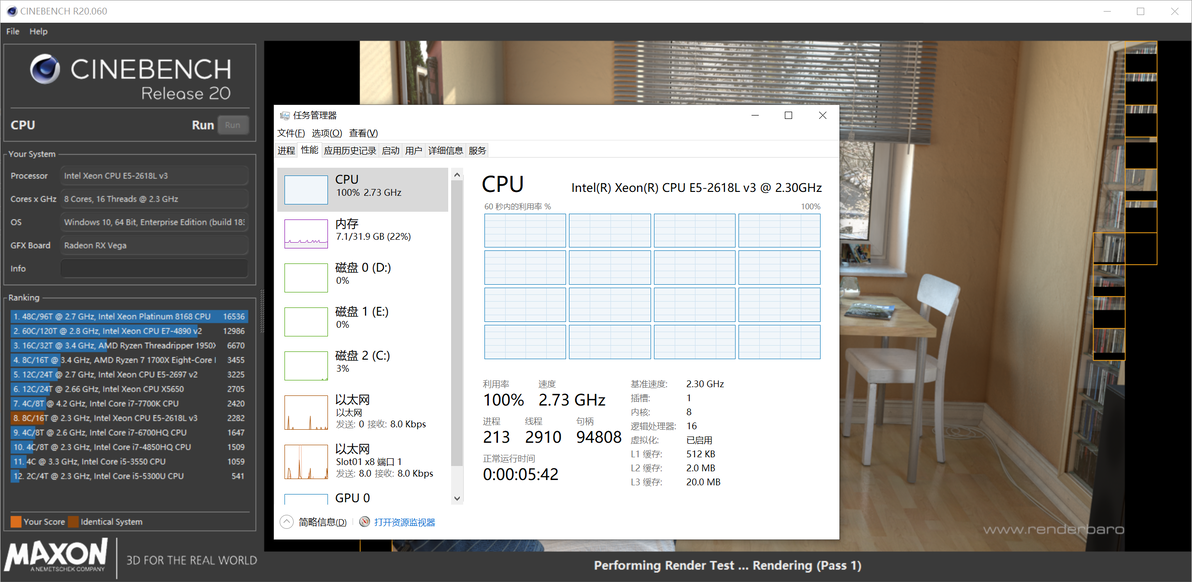The image size is (1192, 582).
Task: Click the OS field Windows 10
Action: pos(154,222)
